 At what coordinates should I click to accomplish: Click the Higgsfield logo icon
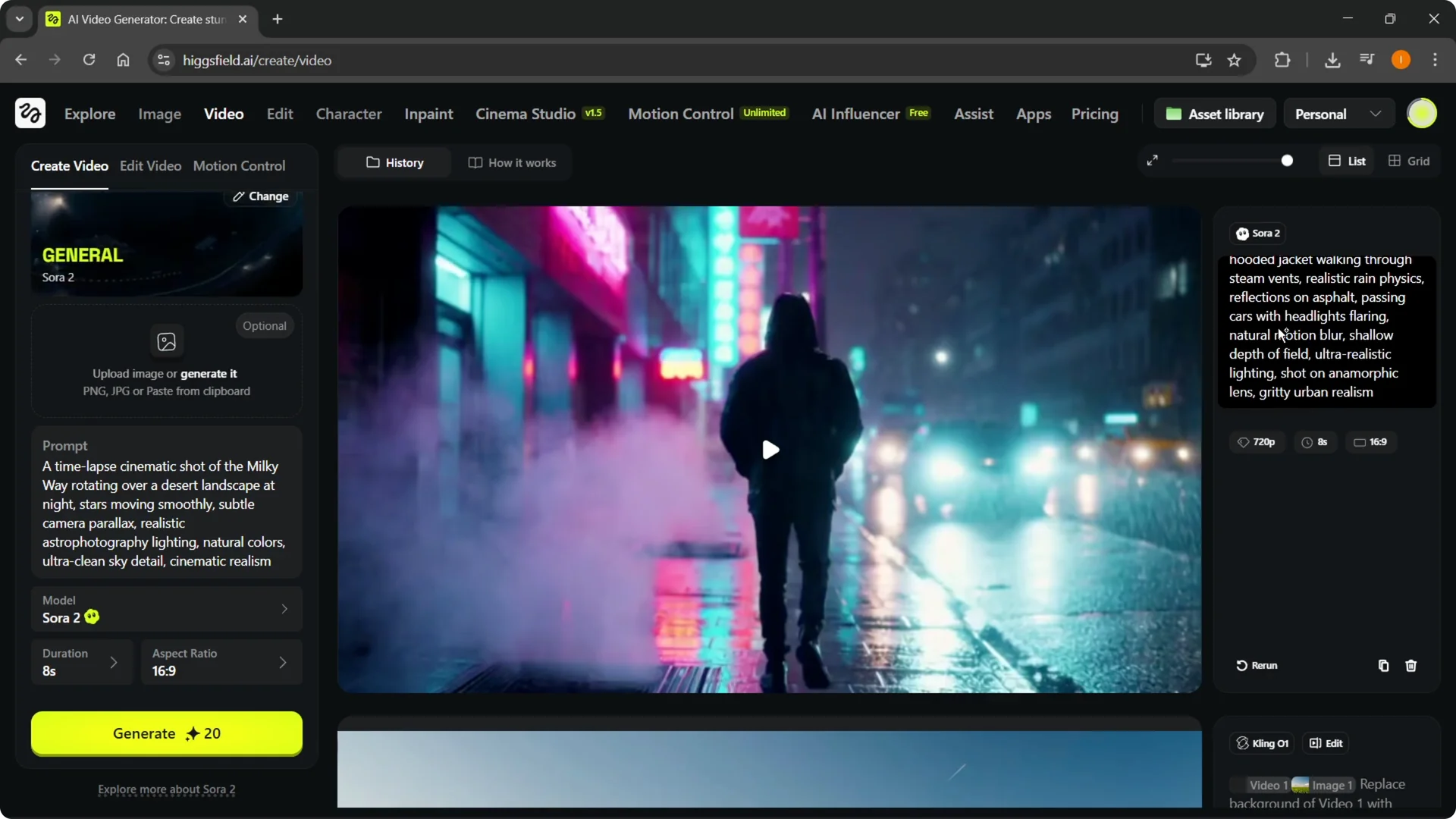point(30,114)
